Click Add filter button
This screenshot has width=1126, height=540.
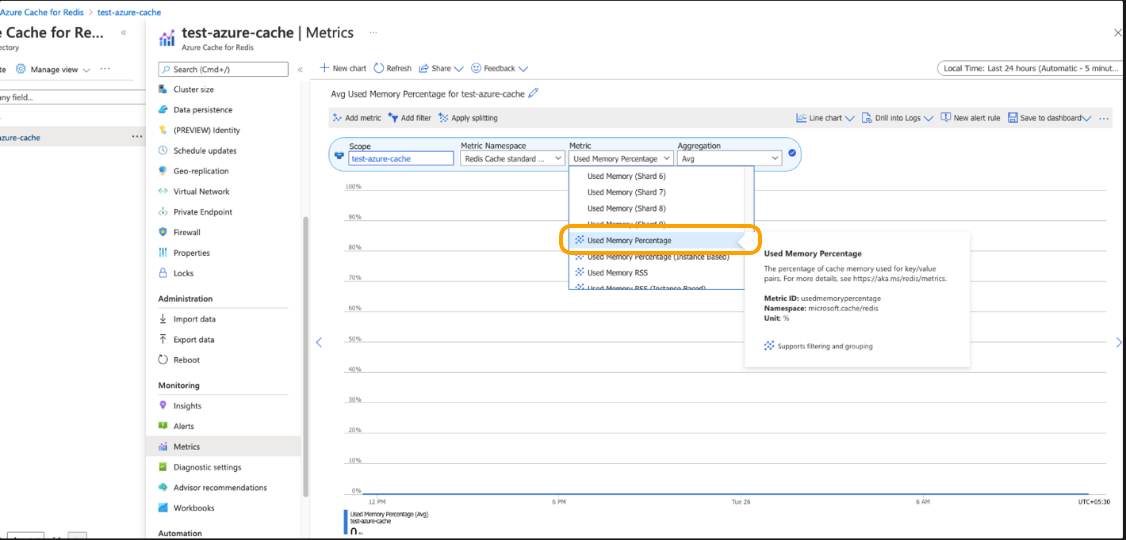[x=409, y=118]
